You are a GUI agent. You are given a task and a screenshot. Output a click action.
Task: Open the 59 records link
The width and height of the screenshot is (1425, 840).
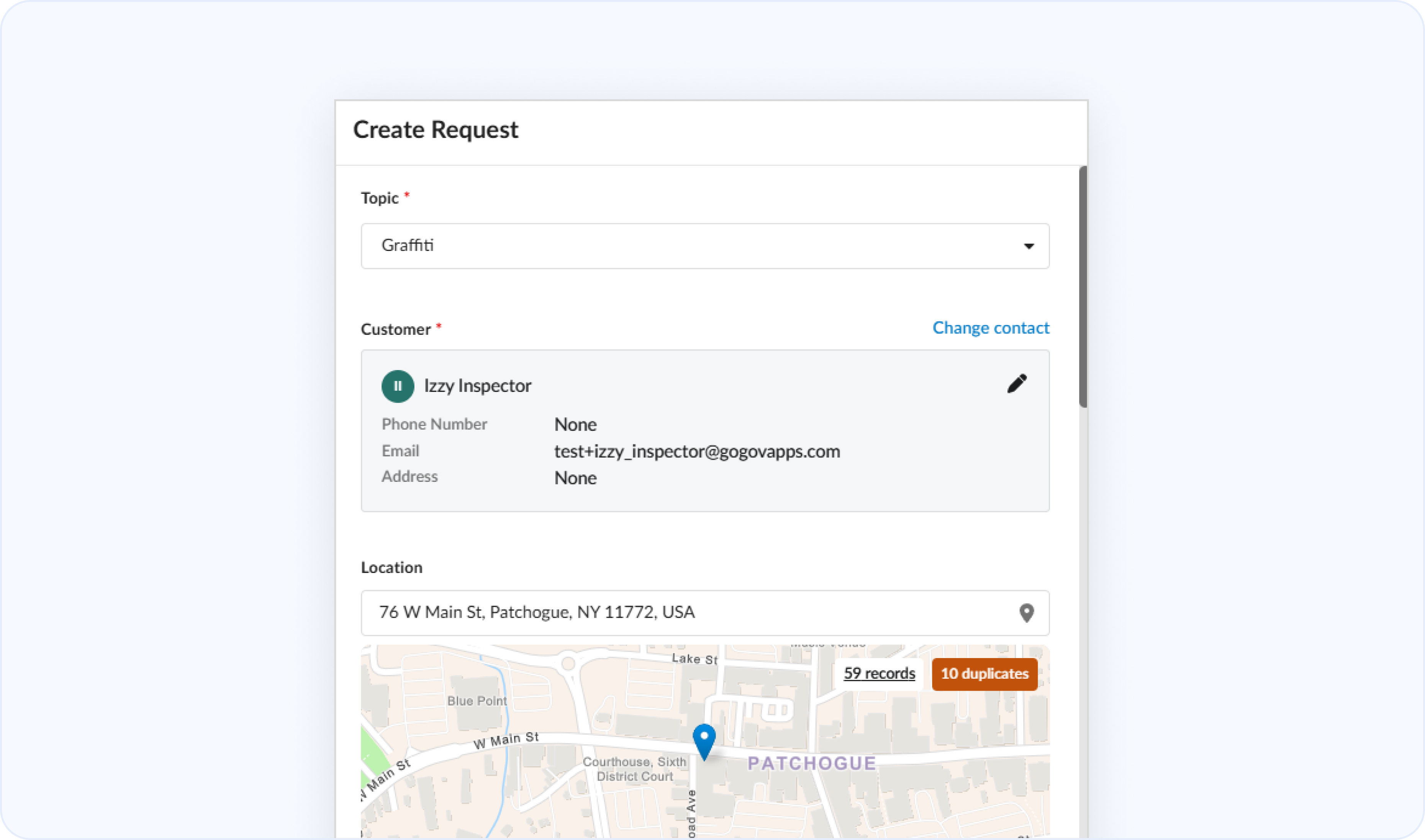(x=879, y=674)
